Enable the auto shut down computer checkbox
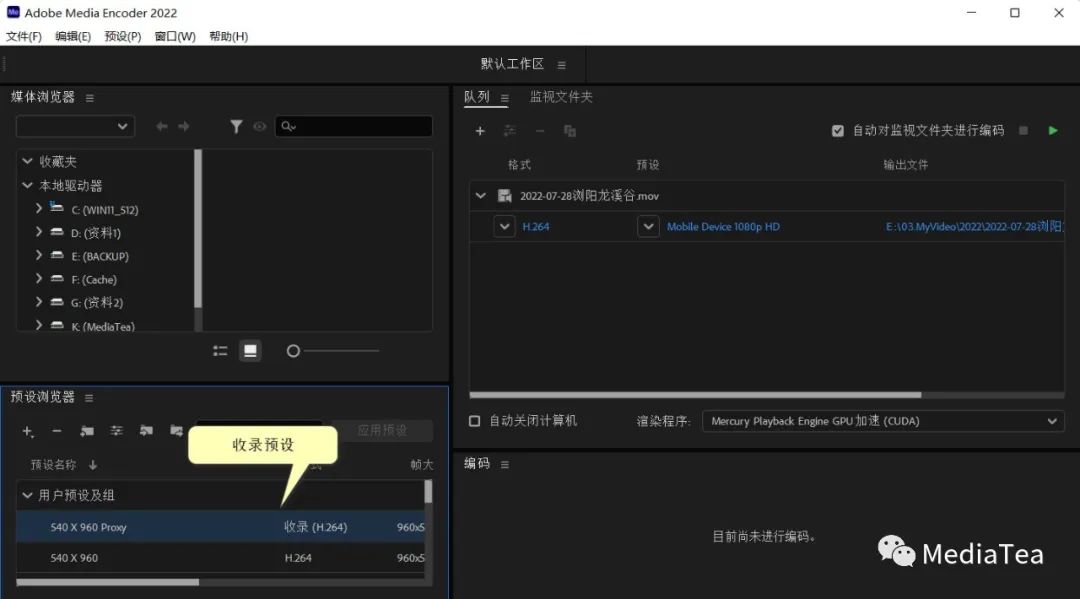Screen dimensions: 1080x599 click(475, 421)
